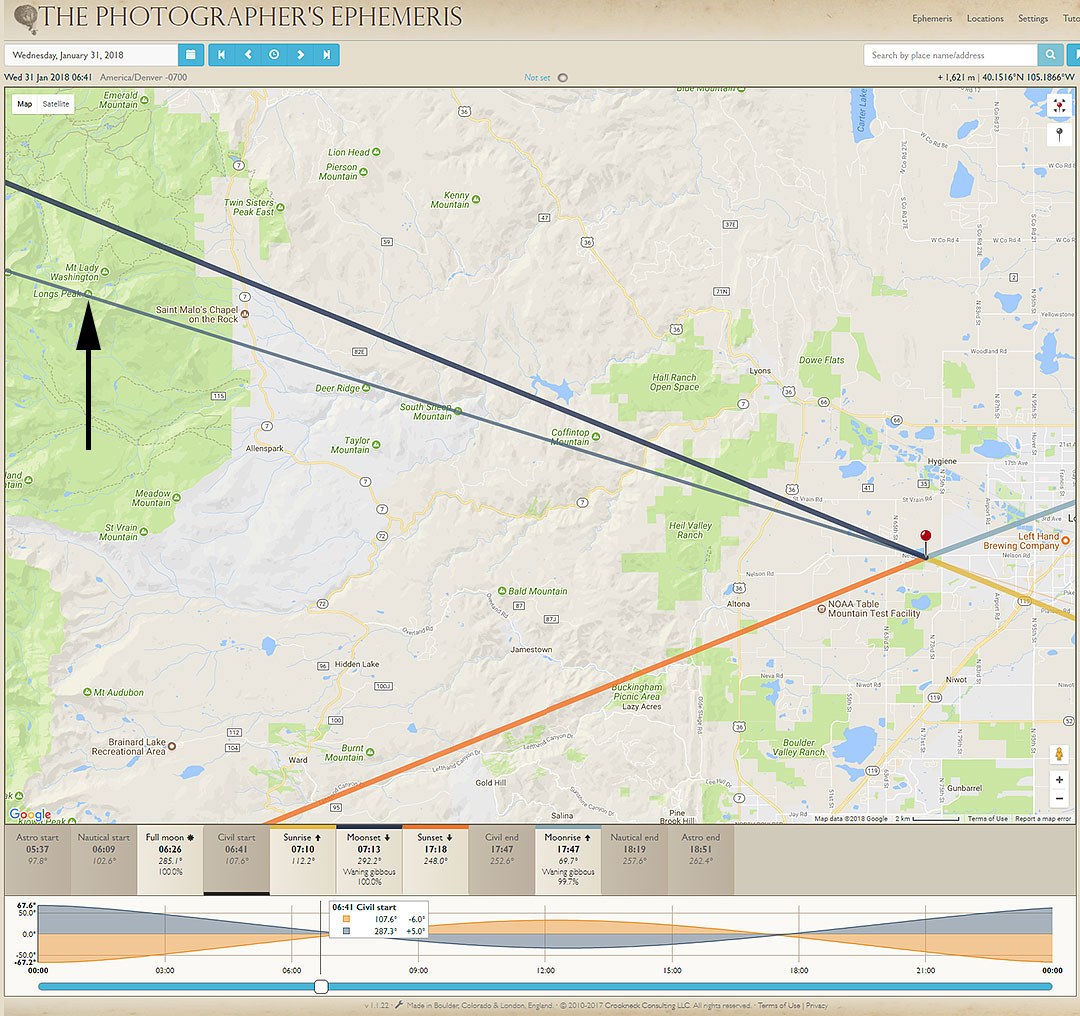Select the Civil start event tile
The height and width of the screenshot is (1016, 1080).
pos(236,860)
